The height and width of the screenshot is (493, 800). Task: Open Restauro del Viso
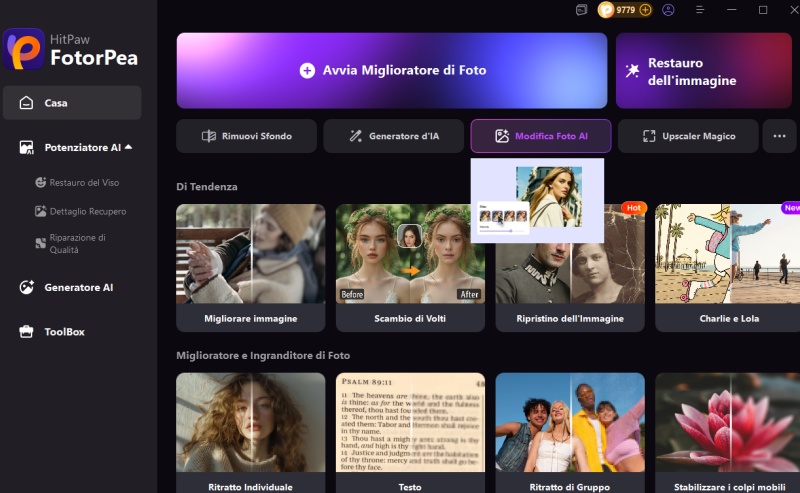84,182
